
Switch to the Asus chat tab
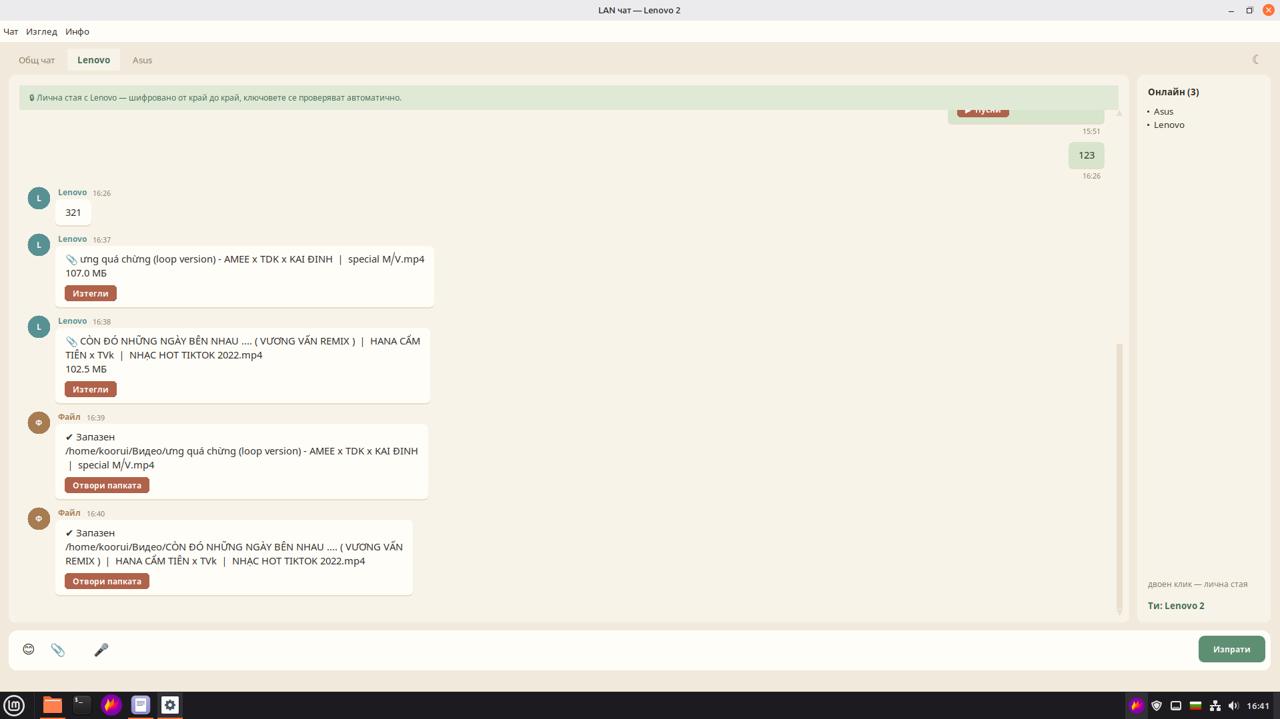coord(142,60)
